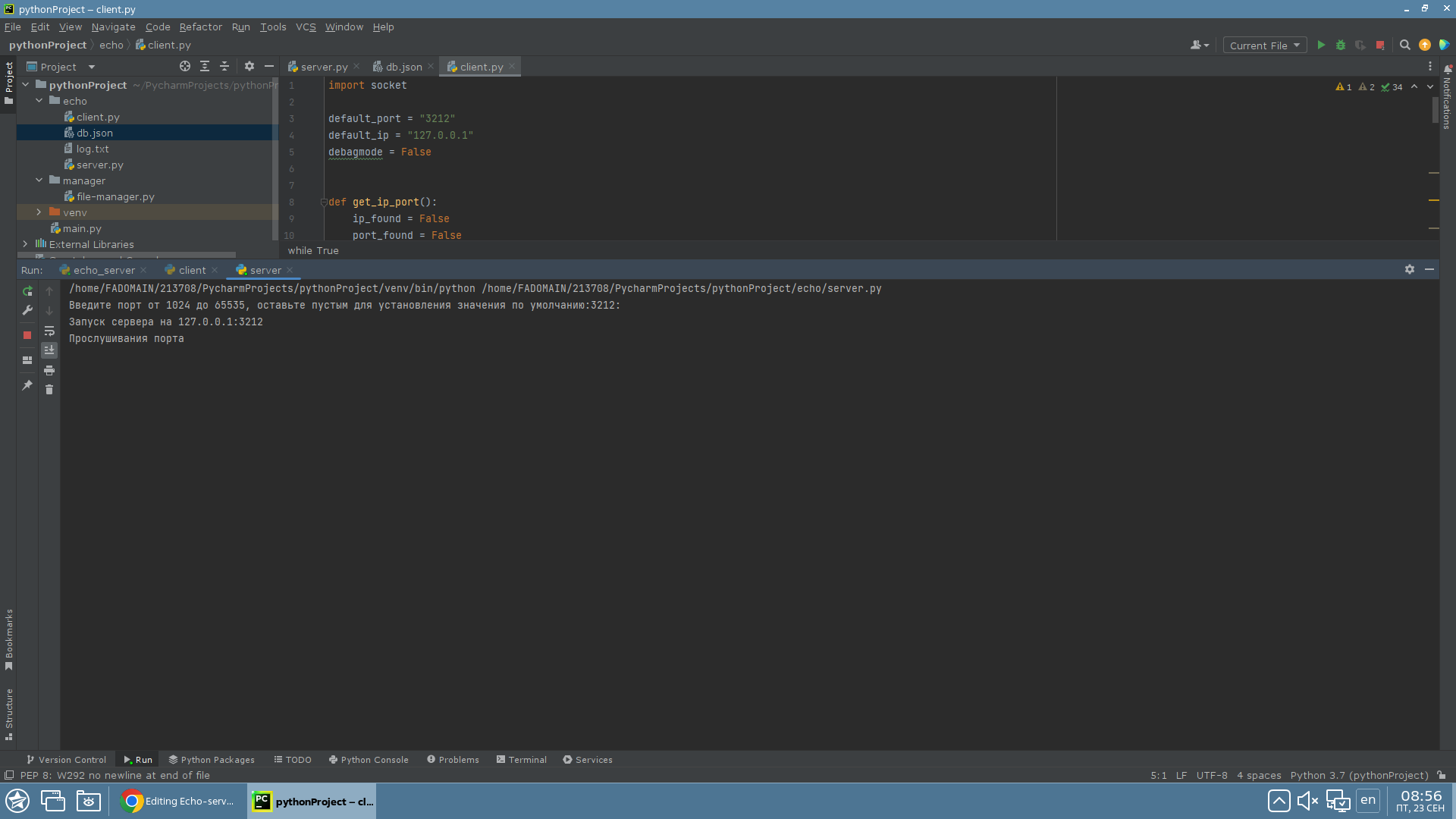This screenshot has width=1456, height=819.
Task: Print console output with the printer icon
Action: tap(49, 371)
